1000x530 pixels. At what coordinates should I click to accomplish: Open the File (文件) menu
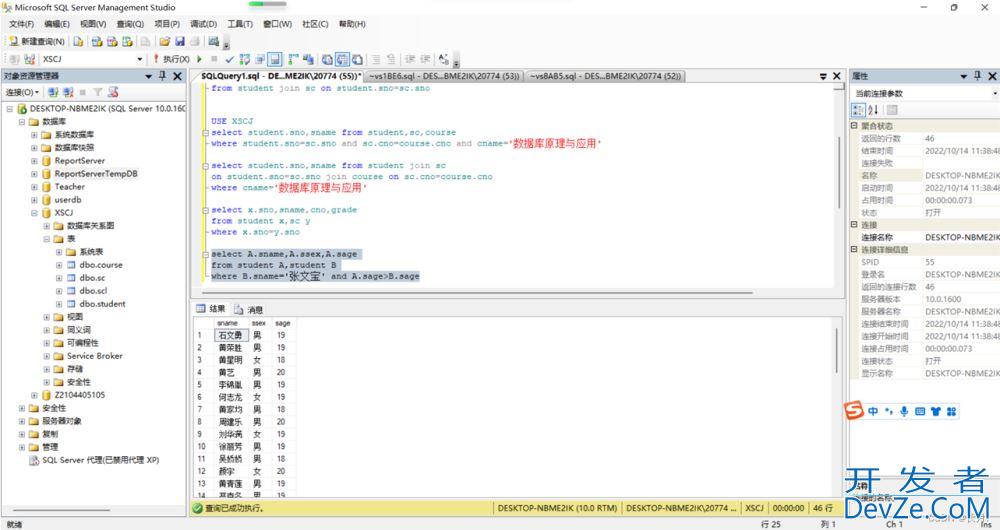tap(21, 24)
